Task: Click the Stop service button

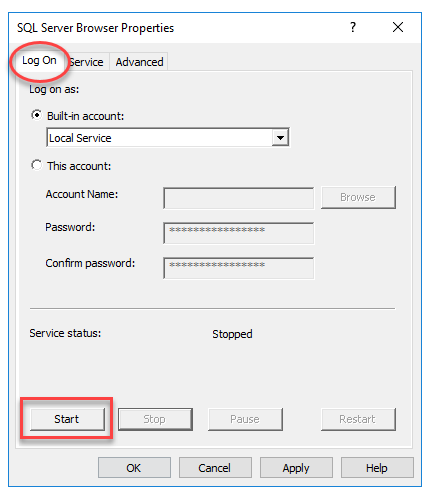Action: [155, 419]
